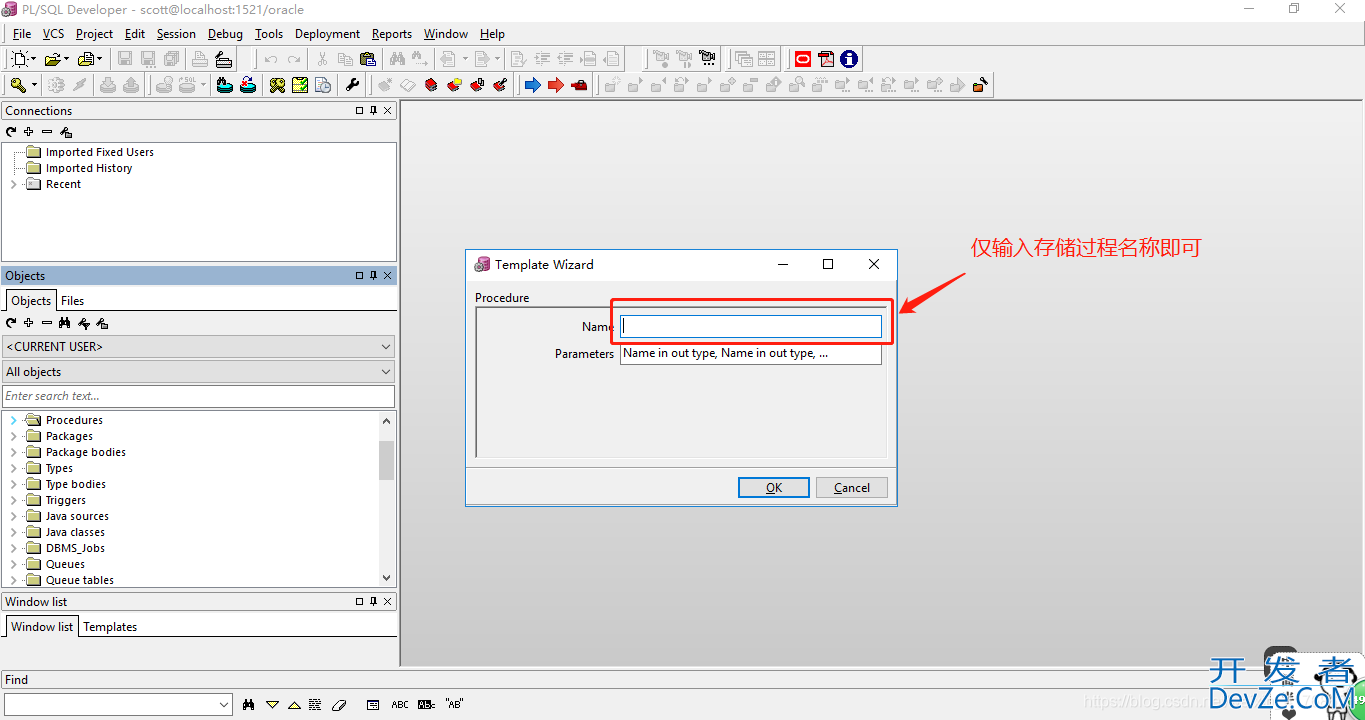1365x720 pixels.
Task: Pin the Connections panel
Action: pos(374,111)
